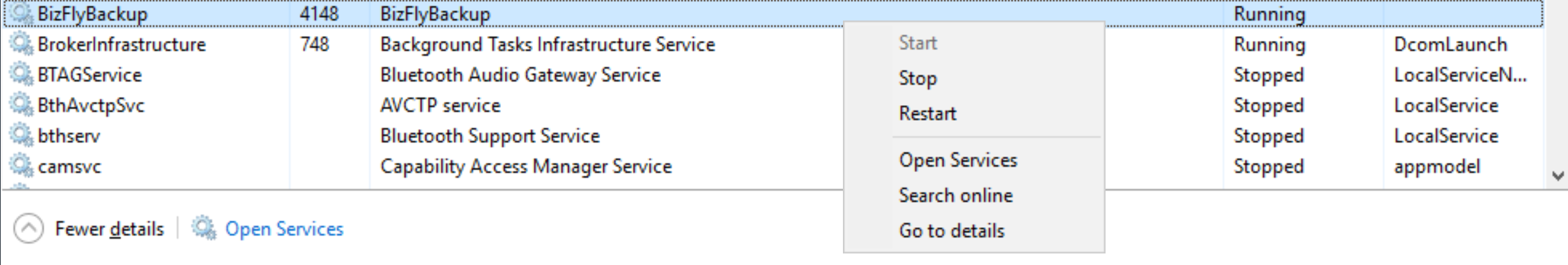1568x265 pixels.
Task: Select Search online in the context menu
Action: (956, 195)
